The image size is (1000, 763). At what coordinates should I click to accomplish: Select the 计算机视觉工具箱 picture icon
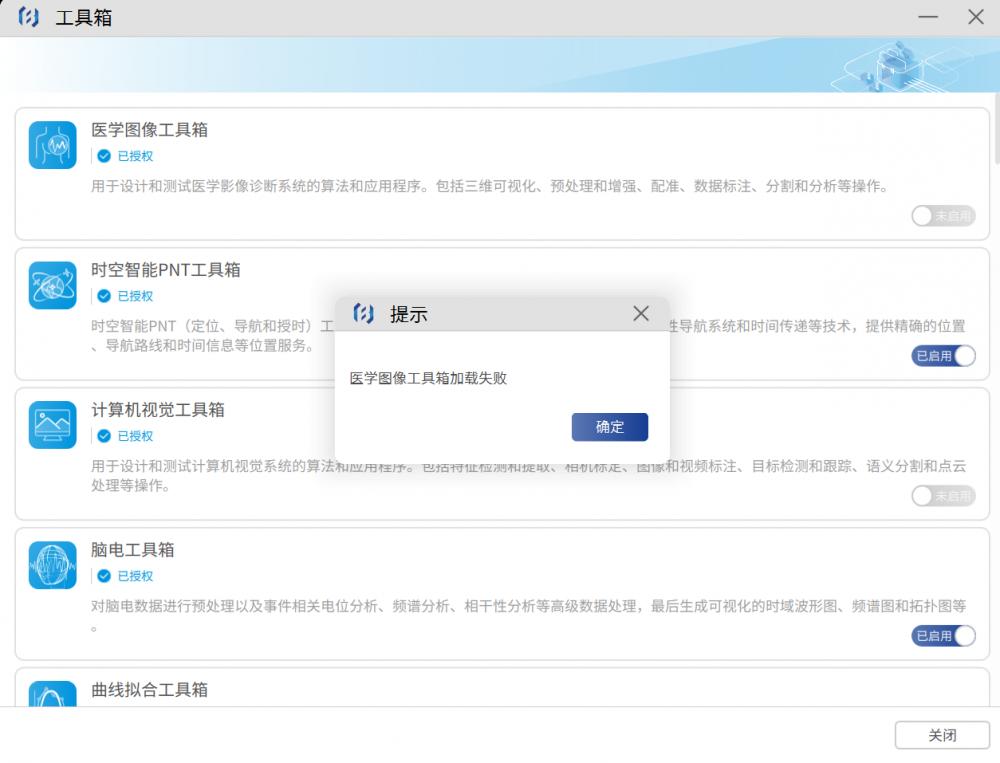(52, 425)
